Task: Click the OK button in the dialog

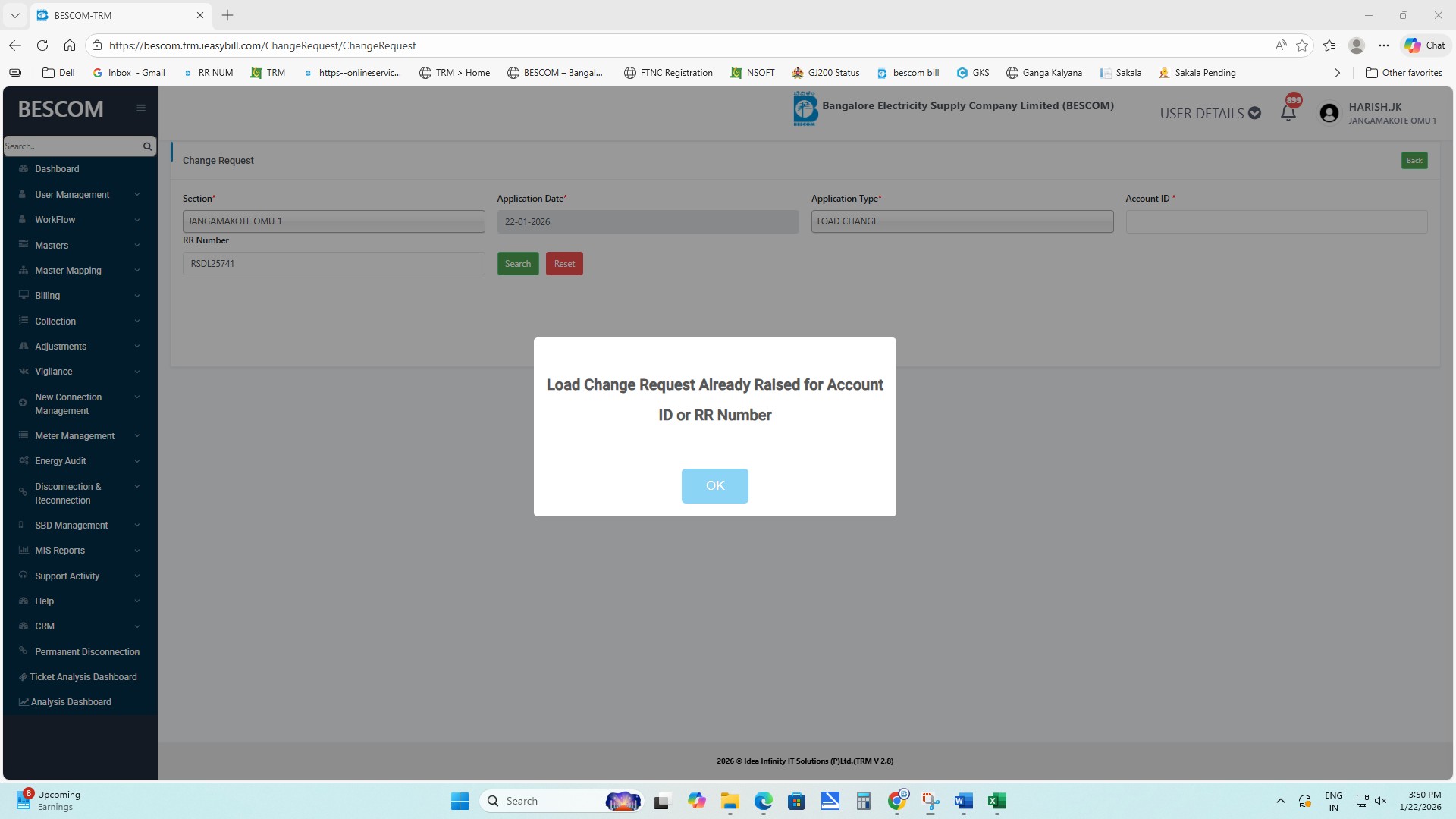Action: 714,485
